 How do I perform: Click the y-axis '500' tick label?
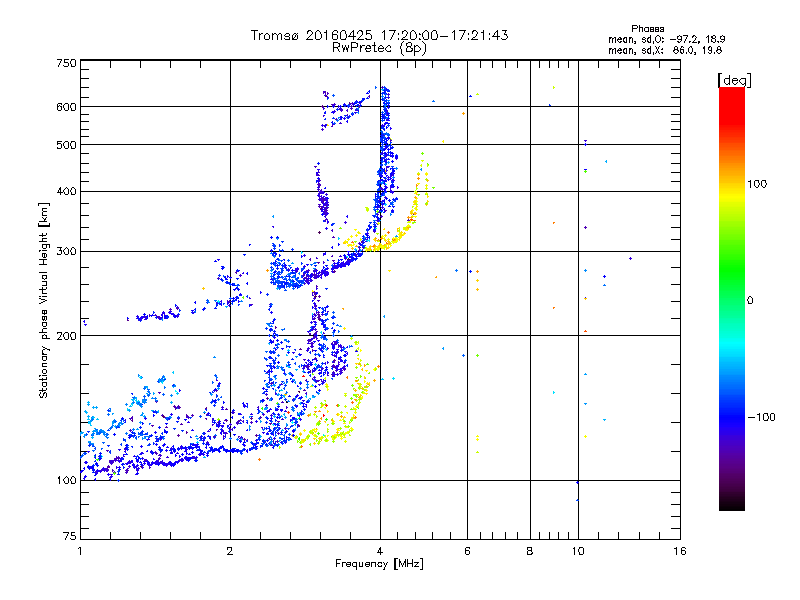pyautogui.click(x=66, y=145)
